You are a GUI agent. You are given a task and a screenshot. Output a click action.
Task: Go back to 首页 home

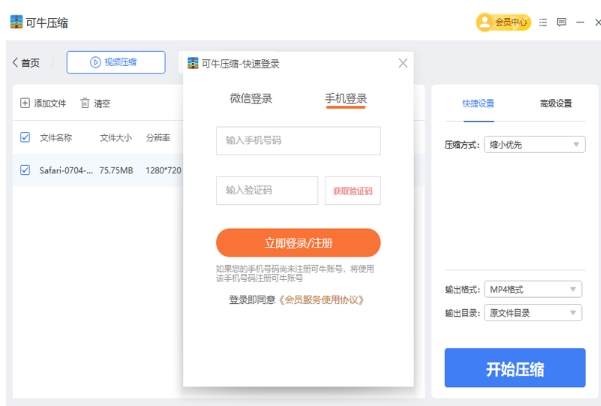click(26, 63)
